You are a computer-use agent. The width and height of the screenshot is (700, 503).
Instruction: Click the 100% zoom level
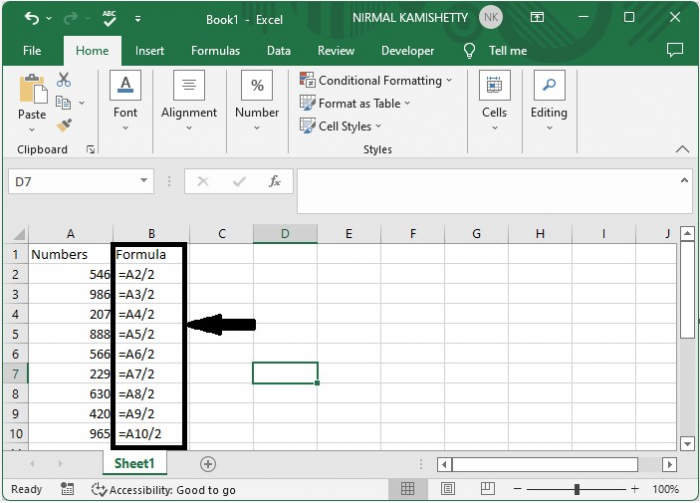coord(666,489)
